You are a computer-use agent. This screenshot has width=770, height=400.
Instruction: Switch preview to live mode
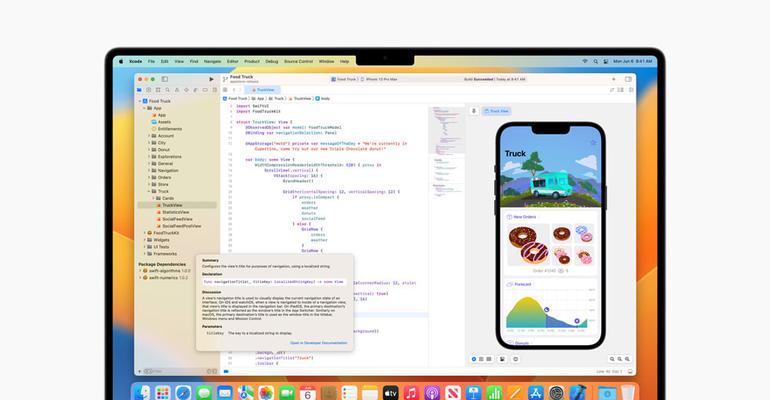(474, 359)
